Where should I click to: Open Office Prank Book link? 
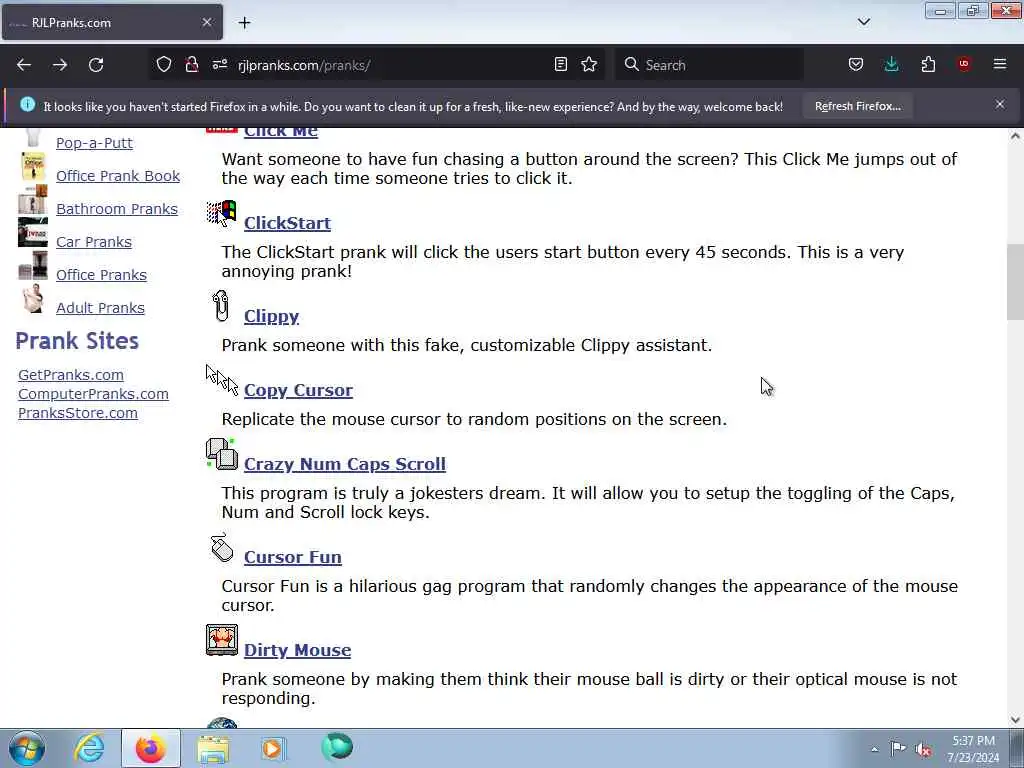click(x=118, y=176)
